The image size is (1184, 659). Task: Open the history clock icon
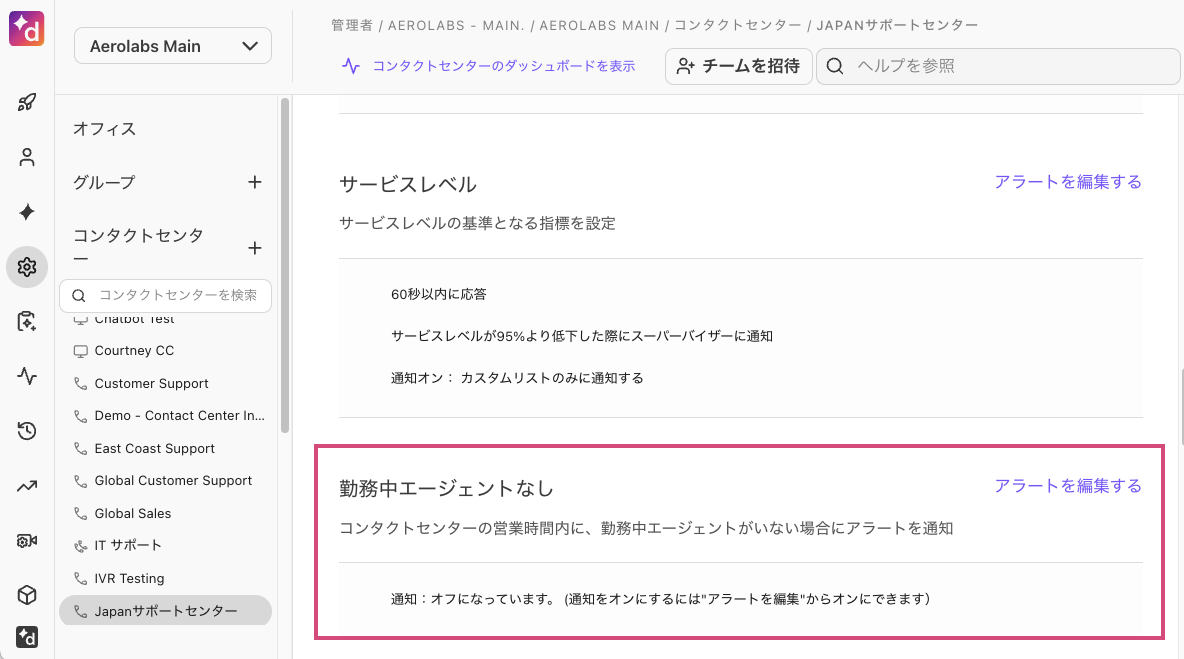click(27, 431)
